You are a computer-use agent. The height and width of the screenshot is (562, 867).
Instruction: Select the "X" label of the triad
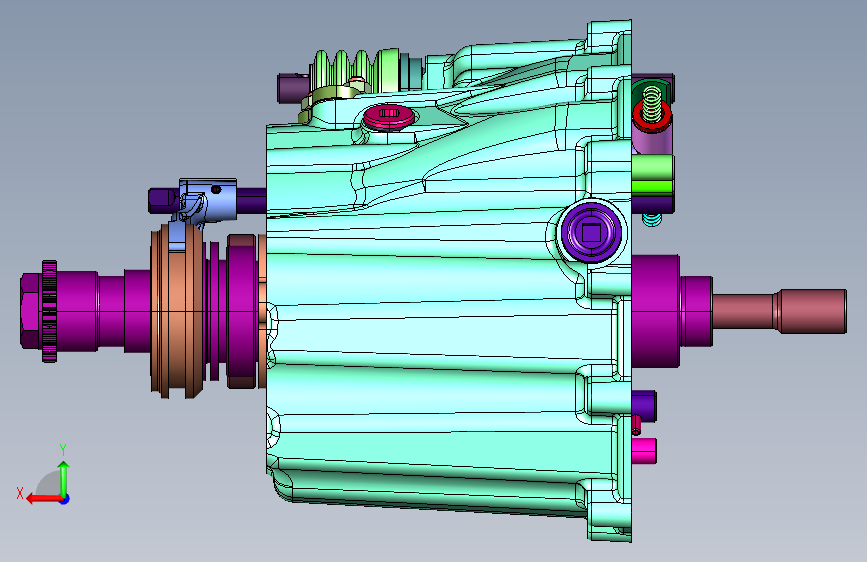[x=20, y=493]
